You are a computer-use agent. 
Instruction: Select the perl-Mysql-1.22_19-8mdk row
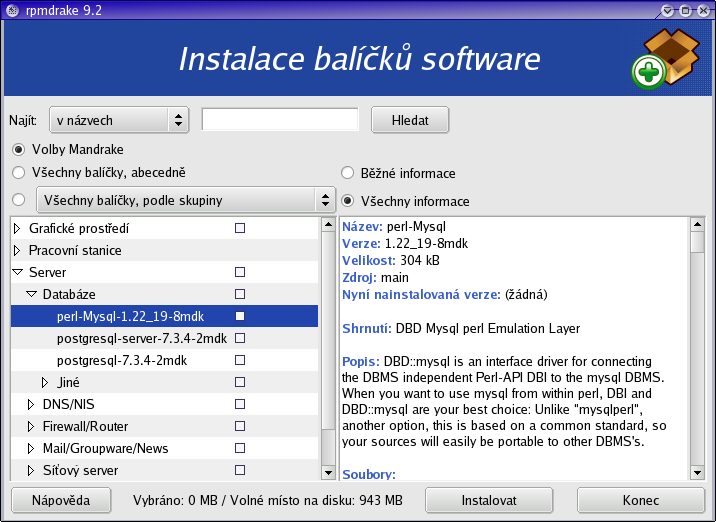(x=164, y=316)
